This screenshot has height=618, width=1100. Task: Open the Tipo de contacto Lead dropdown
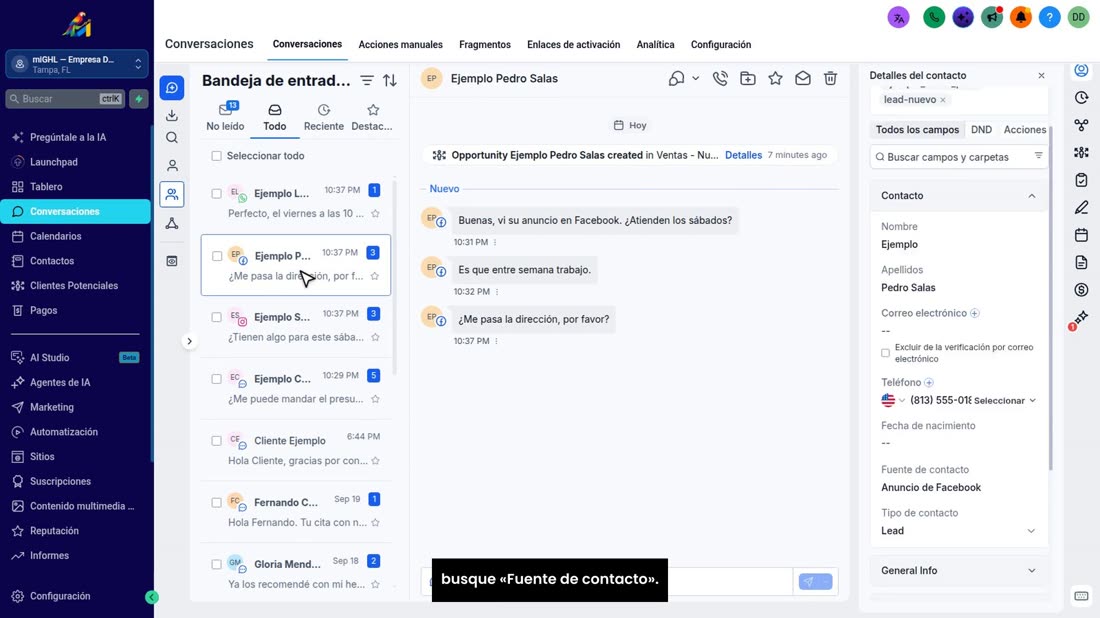pyautogui.click(x=958, y=531)
